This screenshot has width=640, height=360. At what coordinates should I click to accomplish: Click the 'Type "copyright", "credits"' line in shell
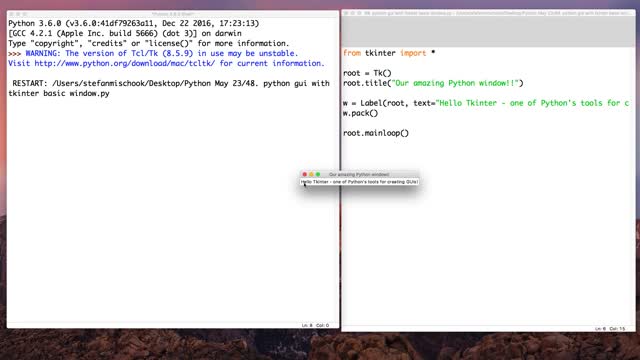pyautogui.click(x=149, y=43)
